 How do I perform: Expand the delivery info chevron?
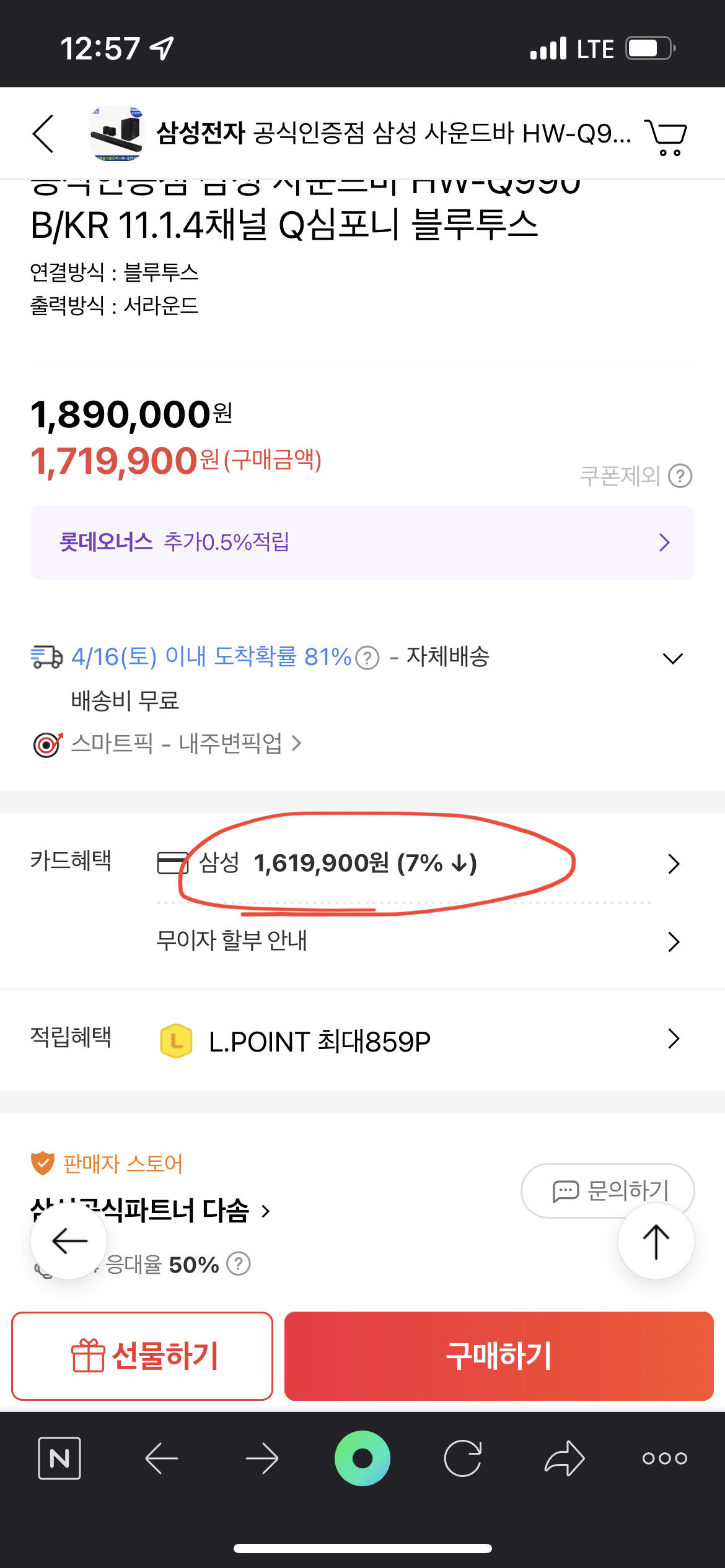pyautogui.click(x=672, y=658)
